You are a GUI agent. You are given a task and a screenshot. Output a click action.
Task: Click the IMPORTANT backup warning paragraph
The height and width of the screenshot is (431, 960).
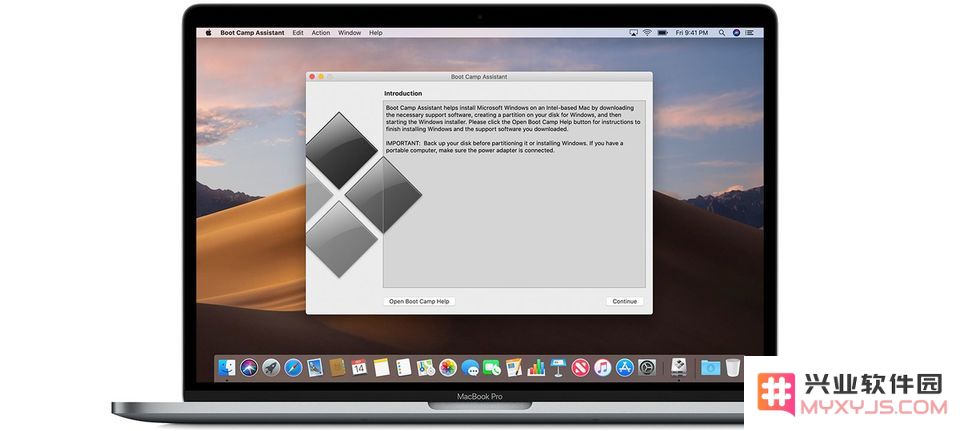[504, 146]
